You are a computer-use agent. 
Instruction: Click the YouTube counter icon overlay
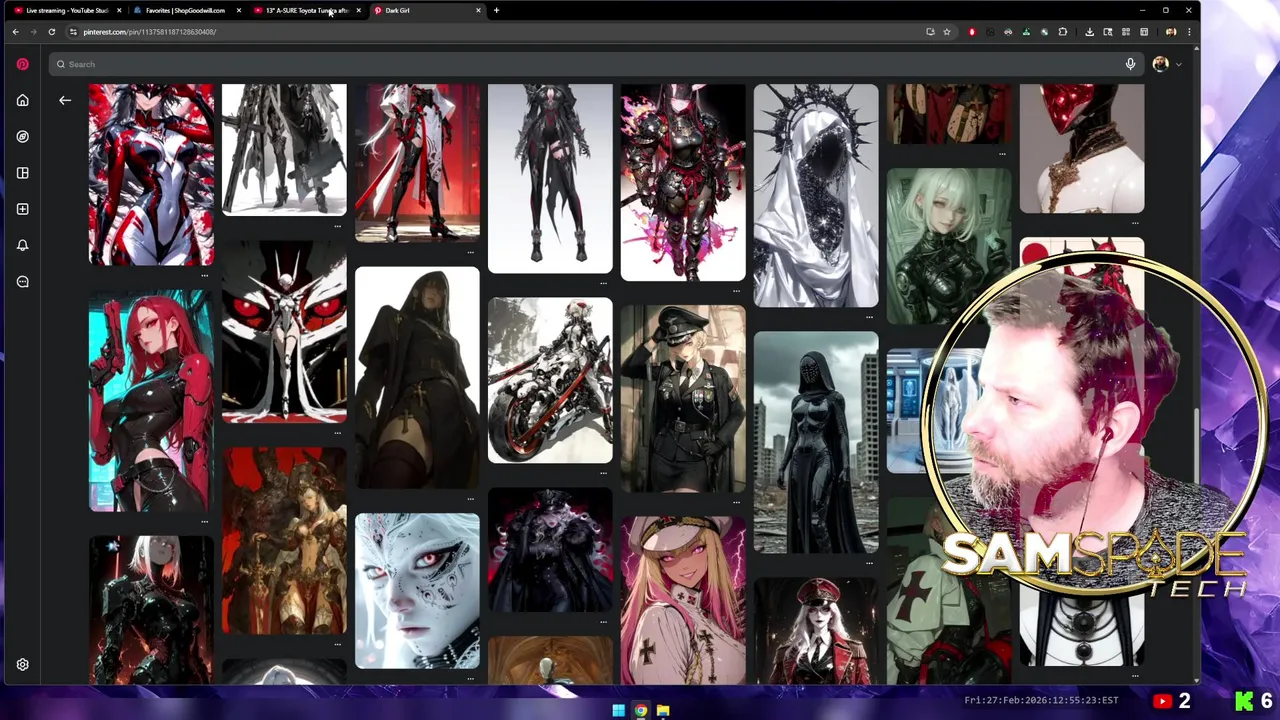coord(1162,702)
